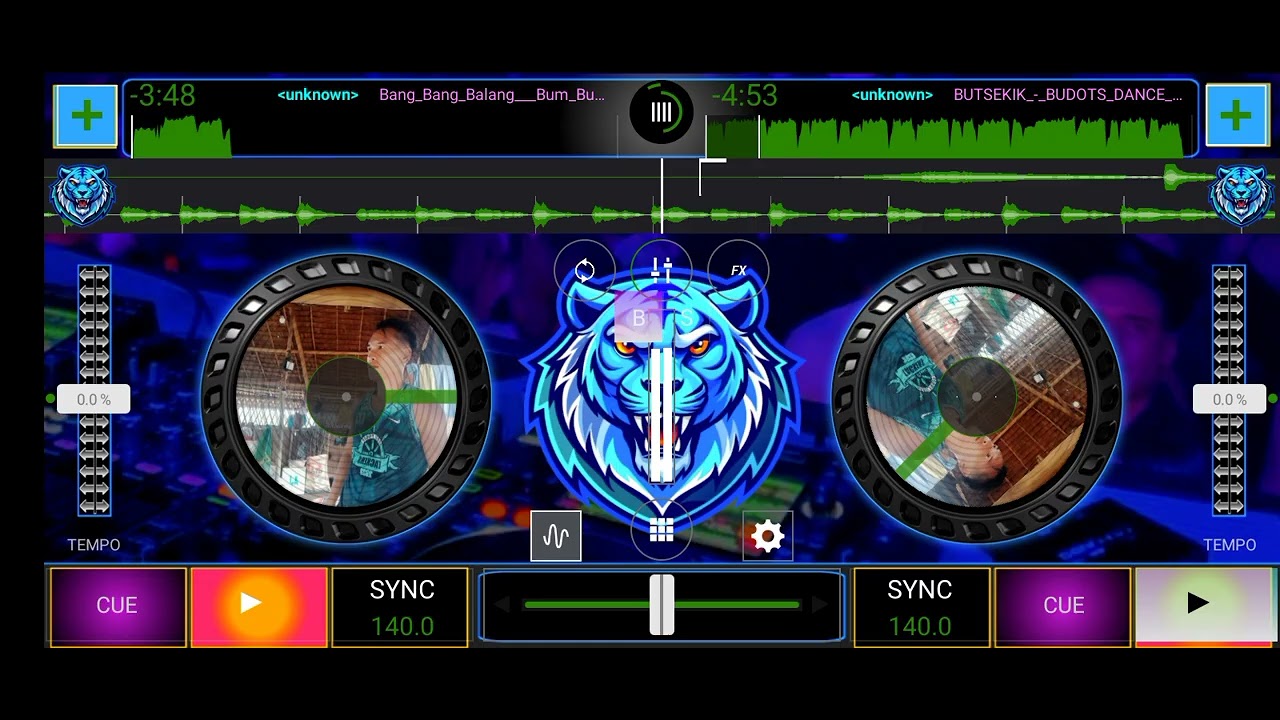Tap the right tiger logo icon
Image resolution: width=1280 pixels, height=720 pixels.
[x=1240, y=195]
